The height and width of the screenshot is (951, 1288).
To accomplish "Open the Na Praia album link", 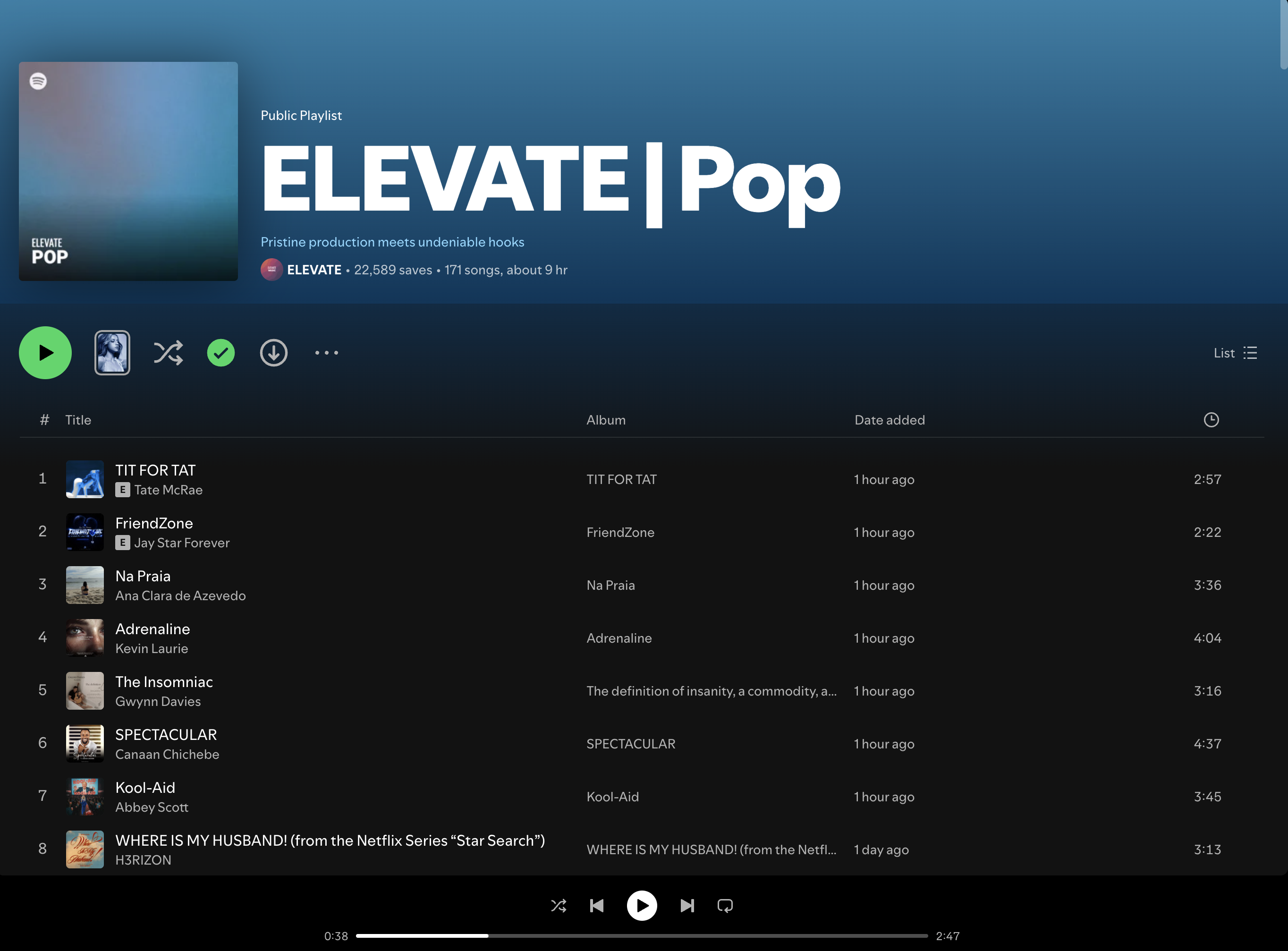I will [610, 586].
